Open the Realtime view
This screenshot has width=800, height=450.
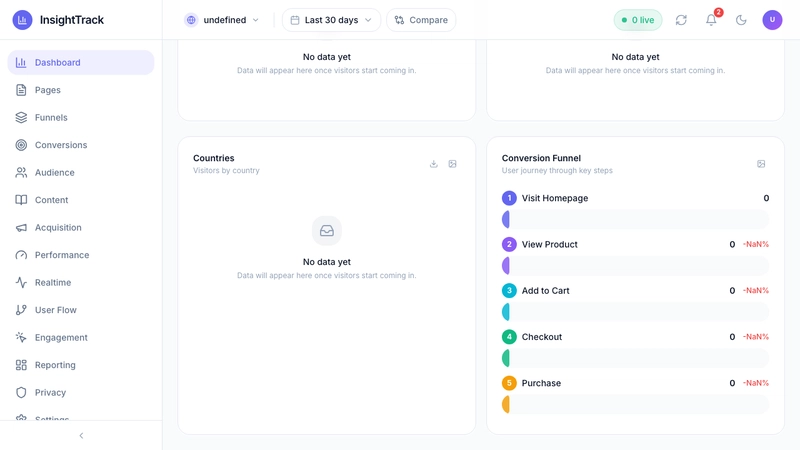coord(81,283)
